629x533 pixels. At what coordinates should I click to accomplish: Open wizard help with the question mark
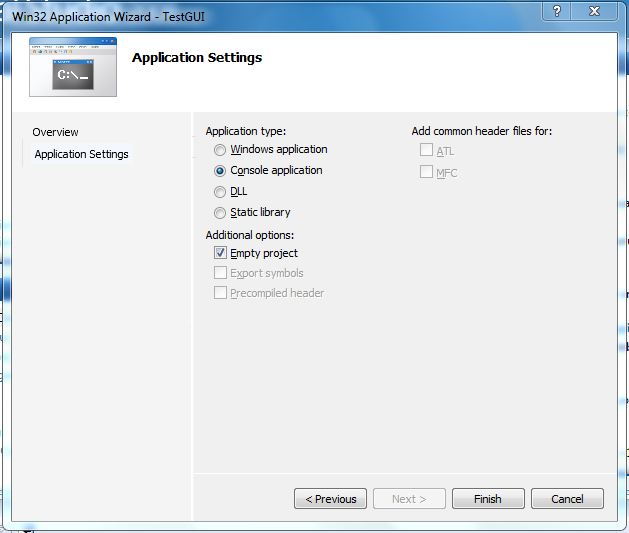(x=556, y=11)
